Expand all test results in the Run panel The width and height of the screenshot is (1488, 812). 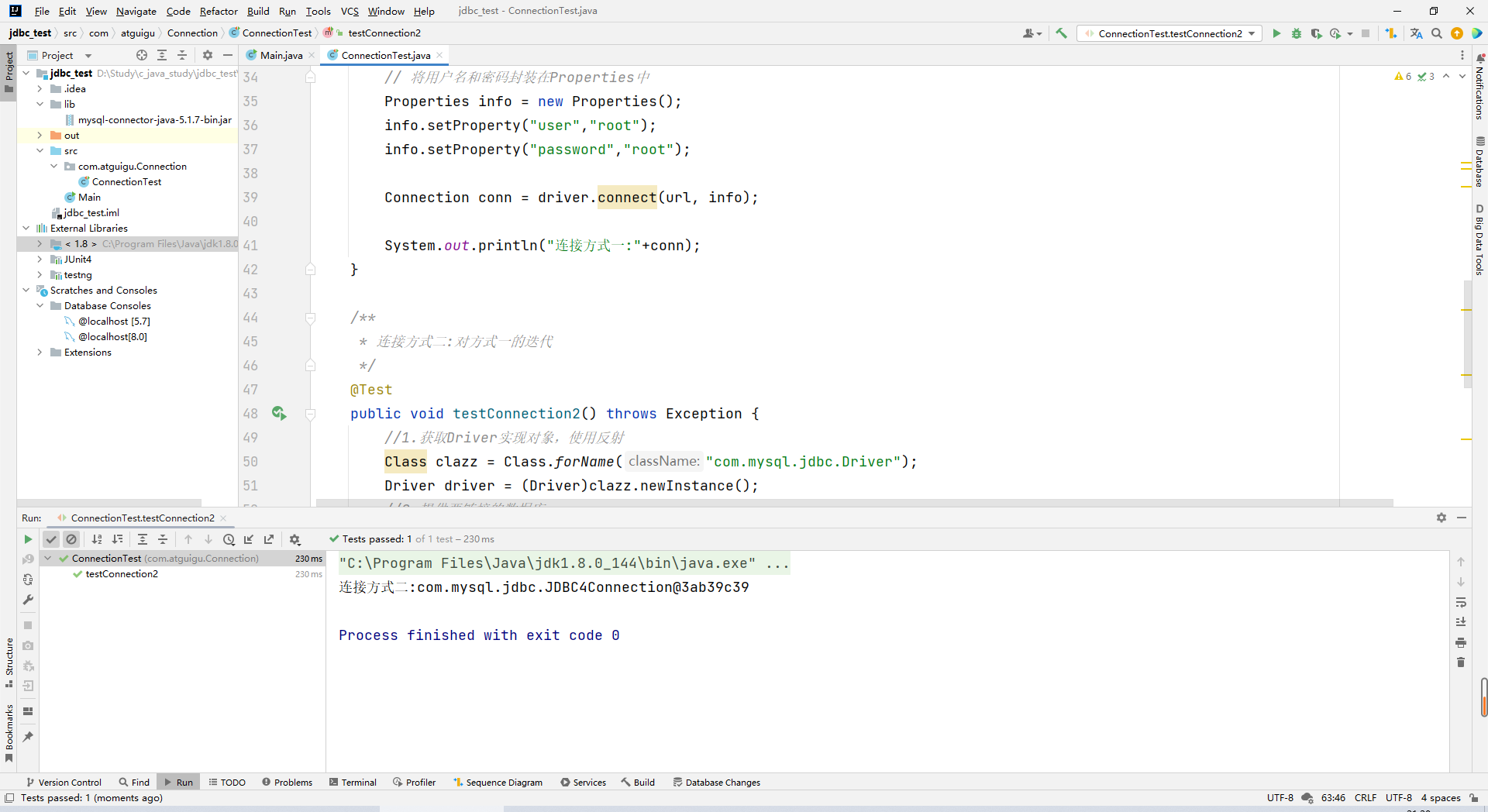point(143,539)
